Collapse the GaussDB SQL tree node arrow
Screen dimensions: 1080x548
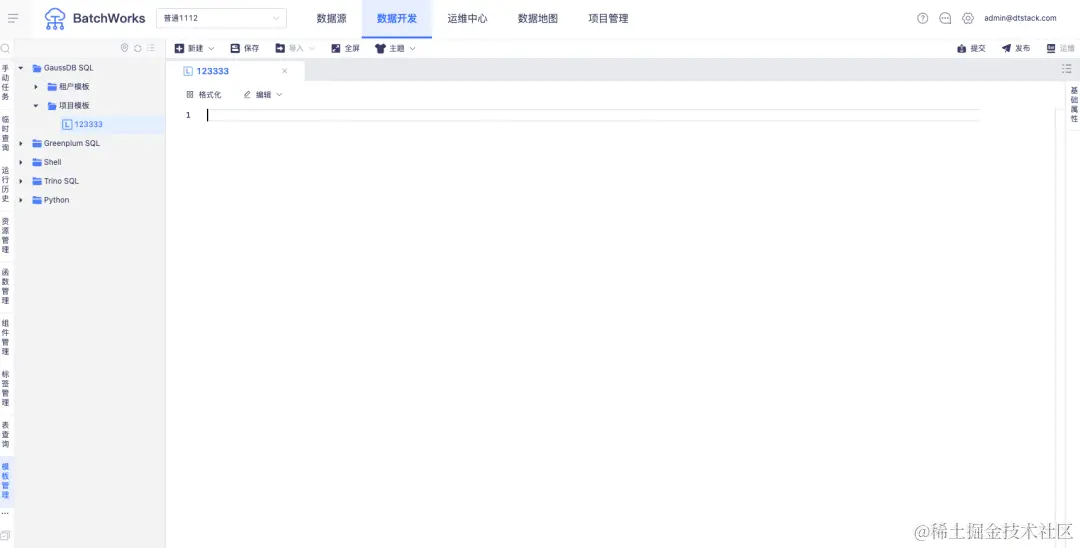[x=21, y=67]
